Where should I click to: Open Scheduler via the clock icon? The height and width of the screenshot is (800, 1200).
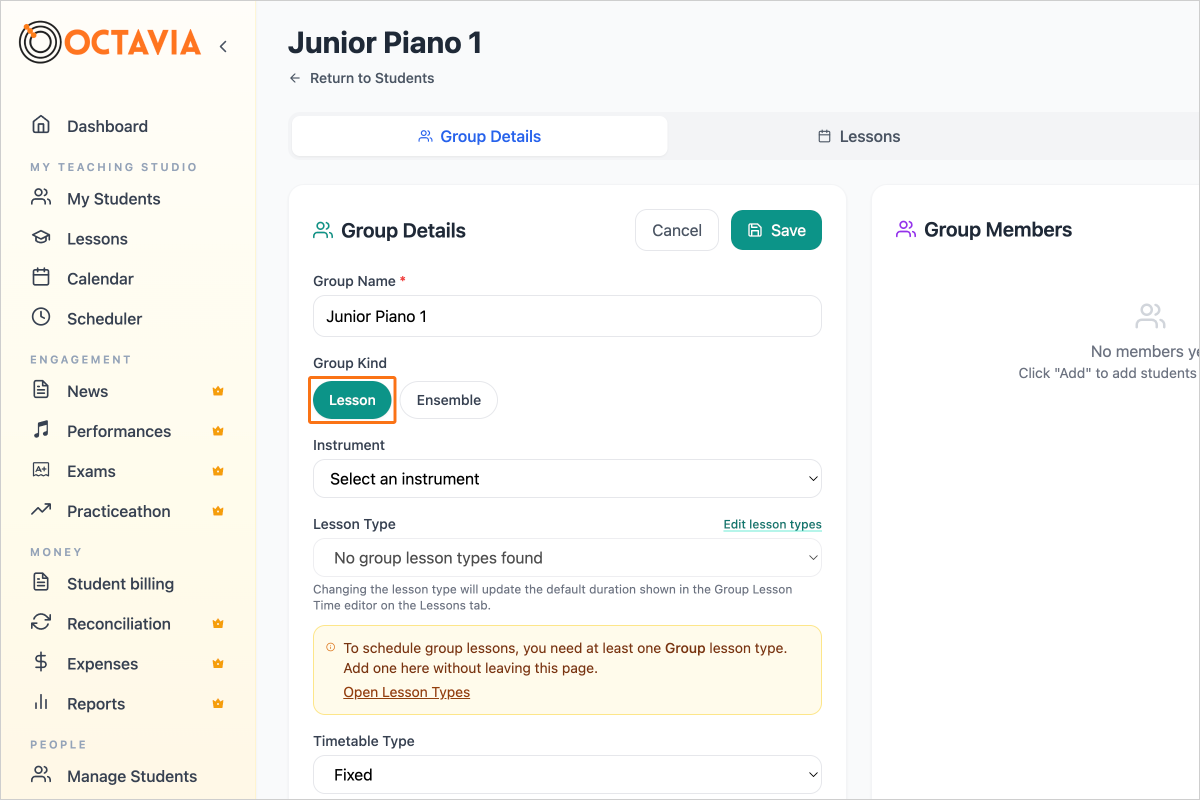click(x=41, y=318)
